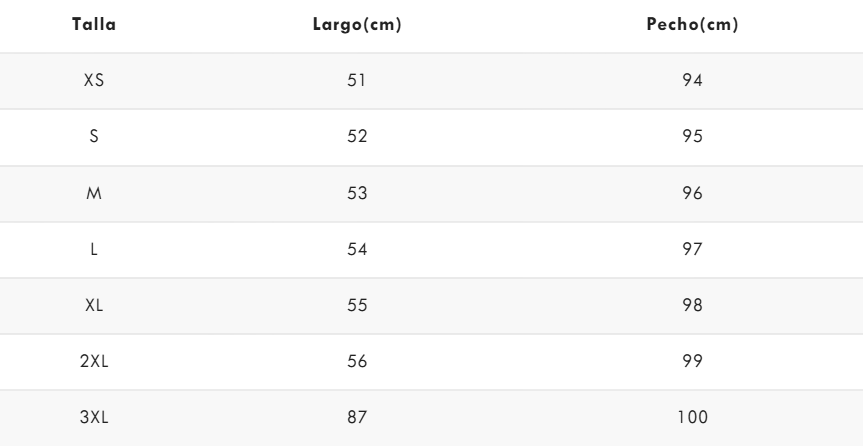Click the pecho value 100
Image resolution: width=863 pixels, height=446 pixels.
[692, 417]
